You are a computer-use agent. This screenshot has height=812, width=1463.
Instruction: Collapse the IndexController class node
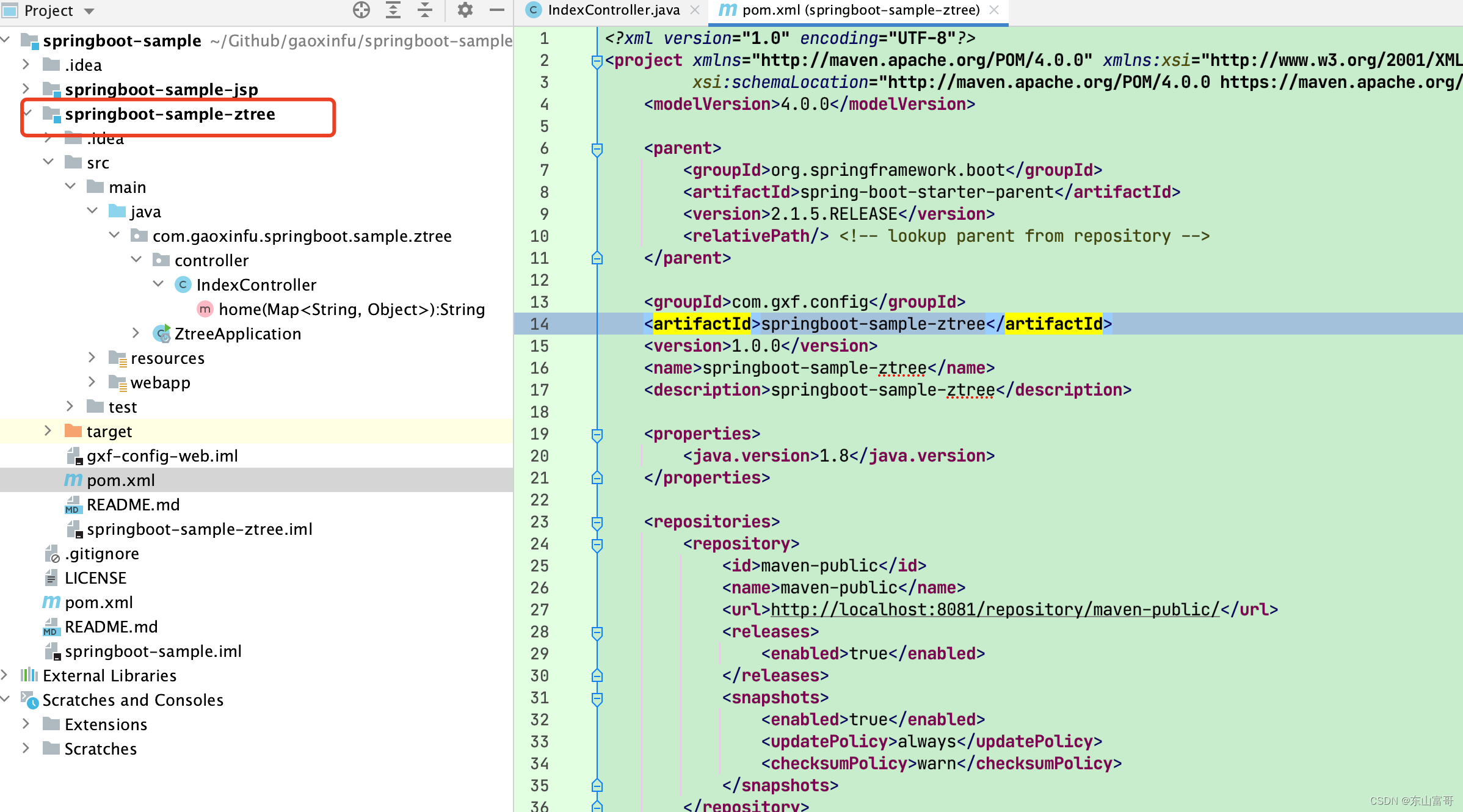point(158,284)
